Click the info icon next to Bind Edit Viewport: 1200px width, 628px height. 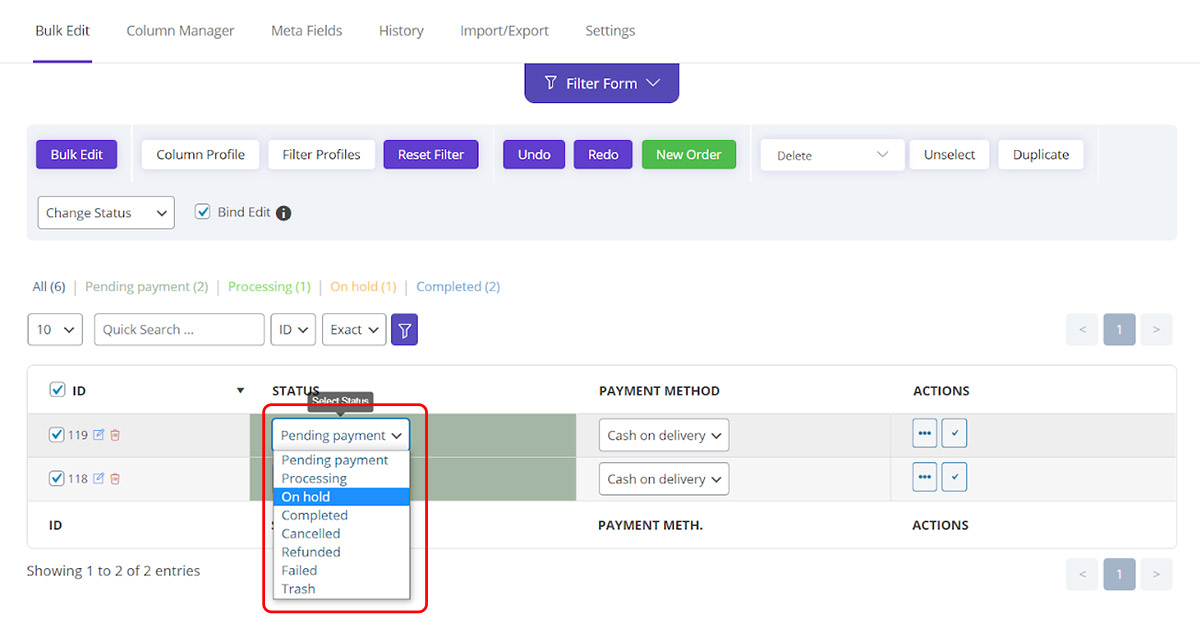pyautogui.click(x=283, y=212)
